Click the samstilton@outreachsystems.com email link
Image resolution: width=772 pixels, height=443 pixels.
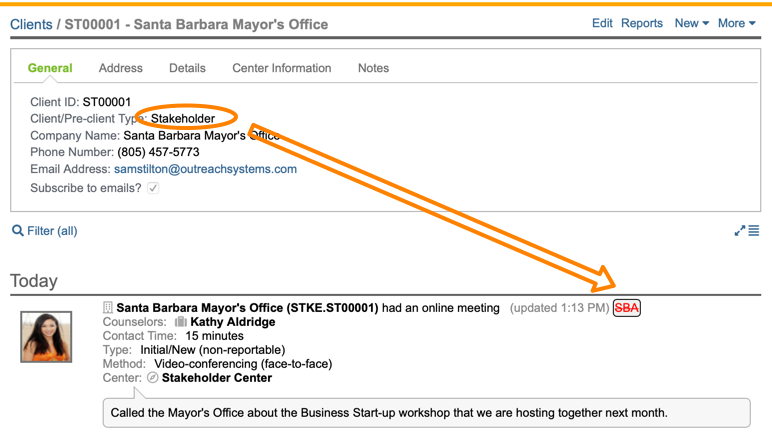[205, 169]
